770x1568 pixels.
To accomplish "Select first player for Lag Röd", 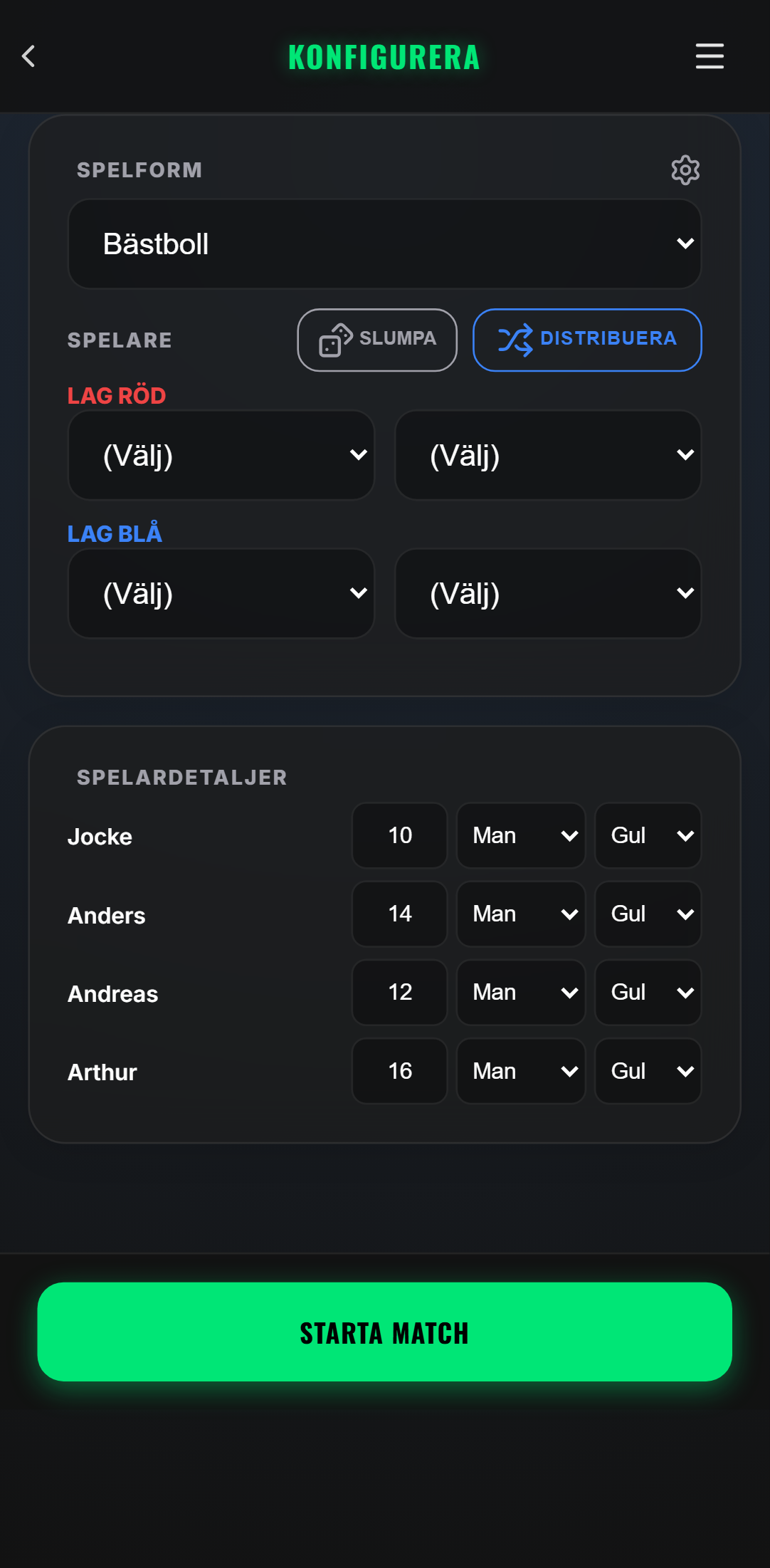I will pyautogui.click(x=221, y=455).
